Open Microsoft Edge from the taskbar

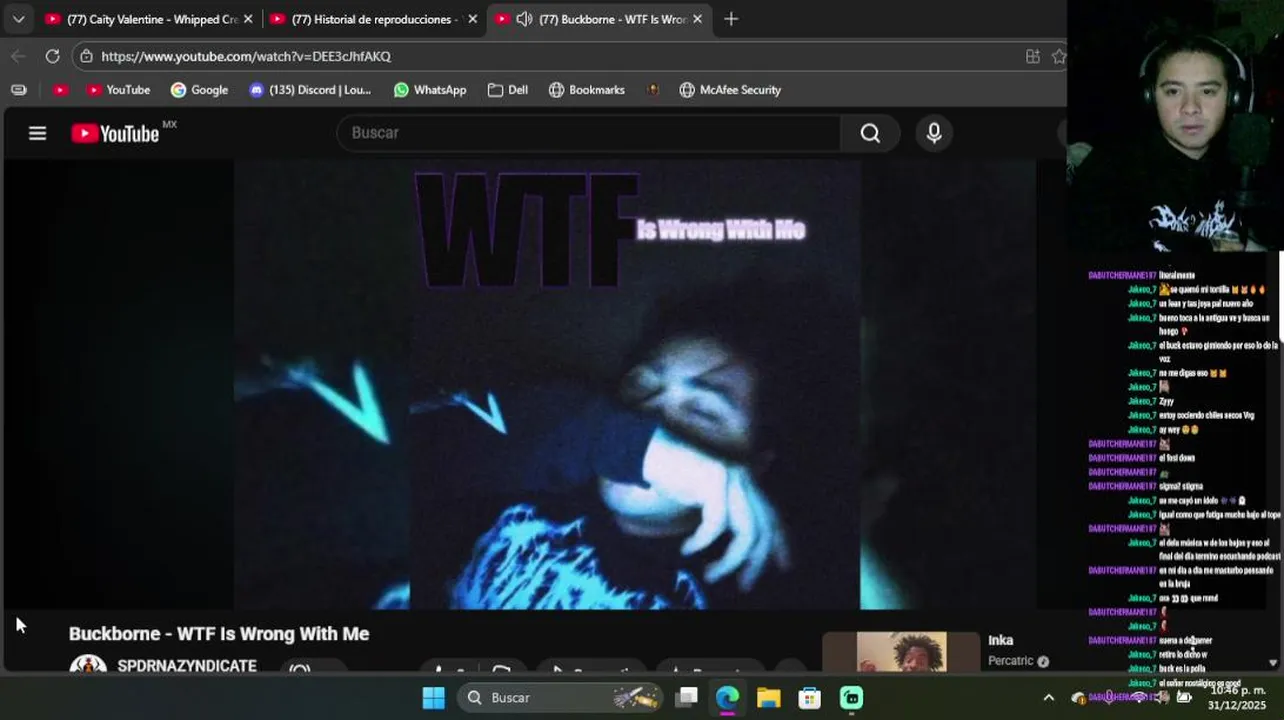click(x=727, y=698)
